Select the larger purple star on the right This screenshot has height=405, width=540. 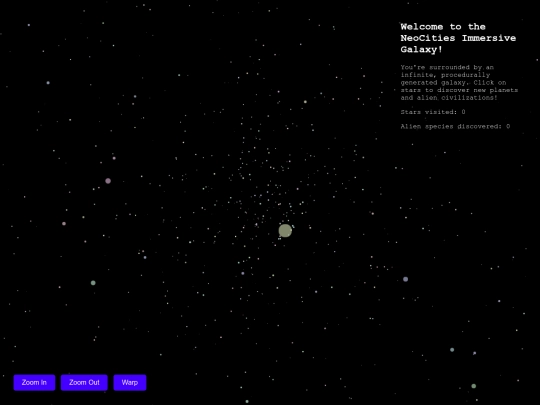click(x=405, y=279)
